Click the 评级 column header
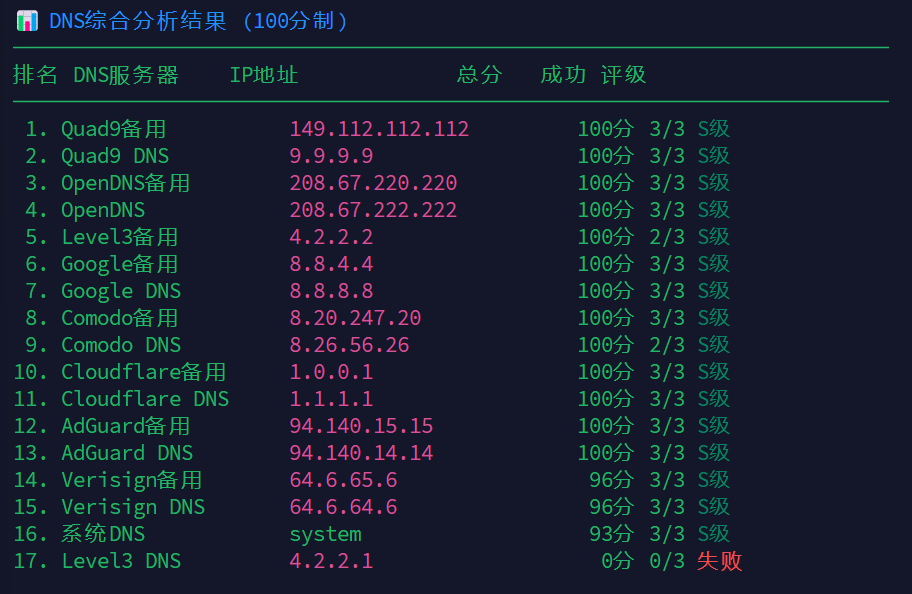Screen dimensions: 912x594 click(x=623, y=74)
